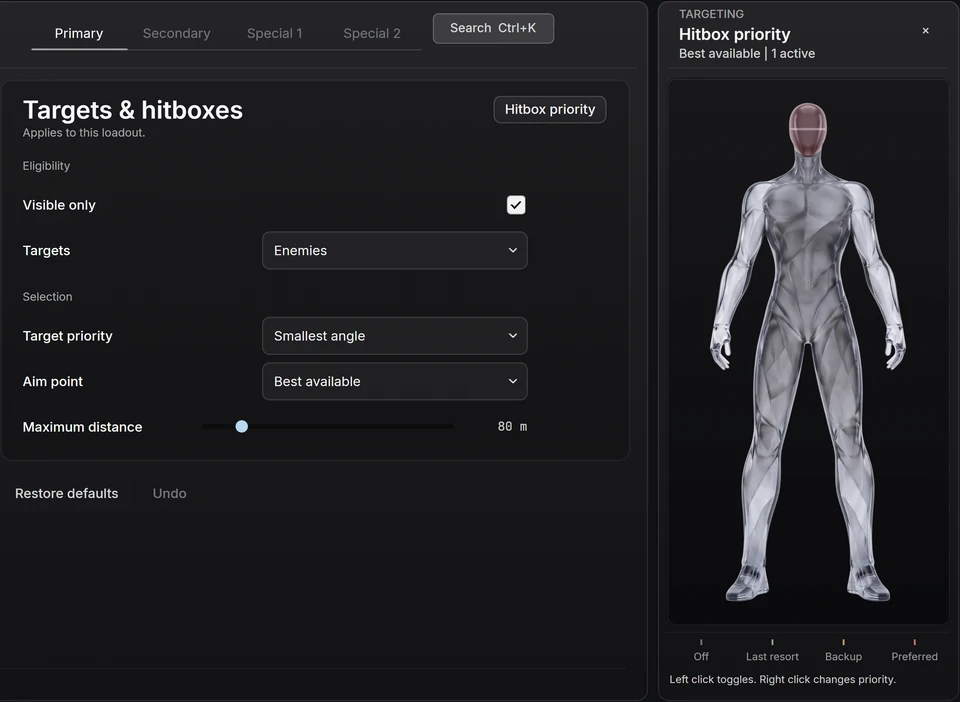The height and width of the screenshot is (702, 960).
Task: Click the Hitbox priority button
Action: [550, 110]
